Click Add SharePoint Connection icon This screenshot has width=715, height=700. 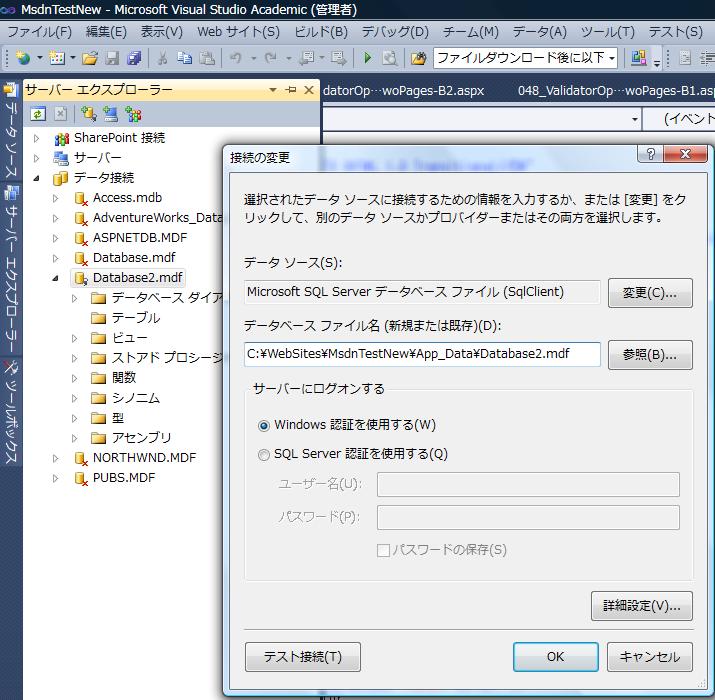133,114
